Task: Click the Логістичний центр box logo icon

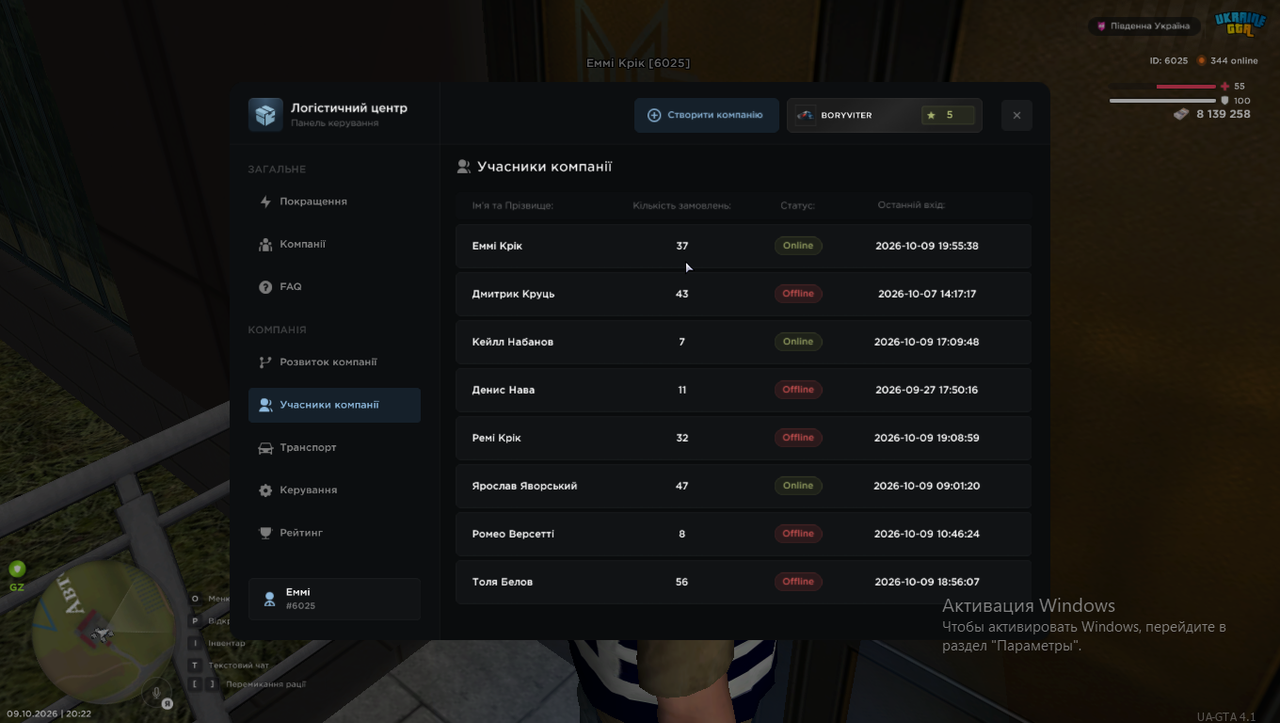Action: (x=265, y=115)
